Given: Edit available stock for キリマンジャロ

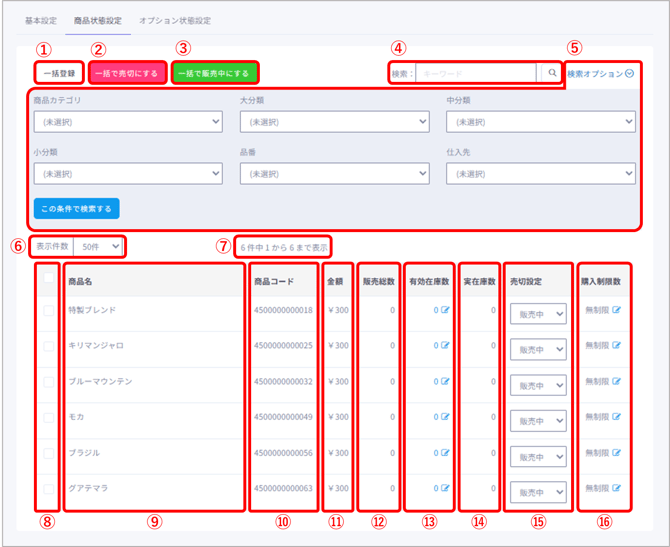Looking at the screenshot, I should click(446, 346).
